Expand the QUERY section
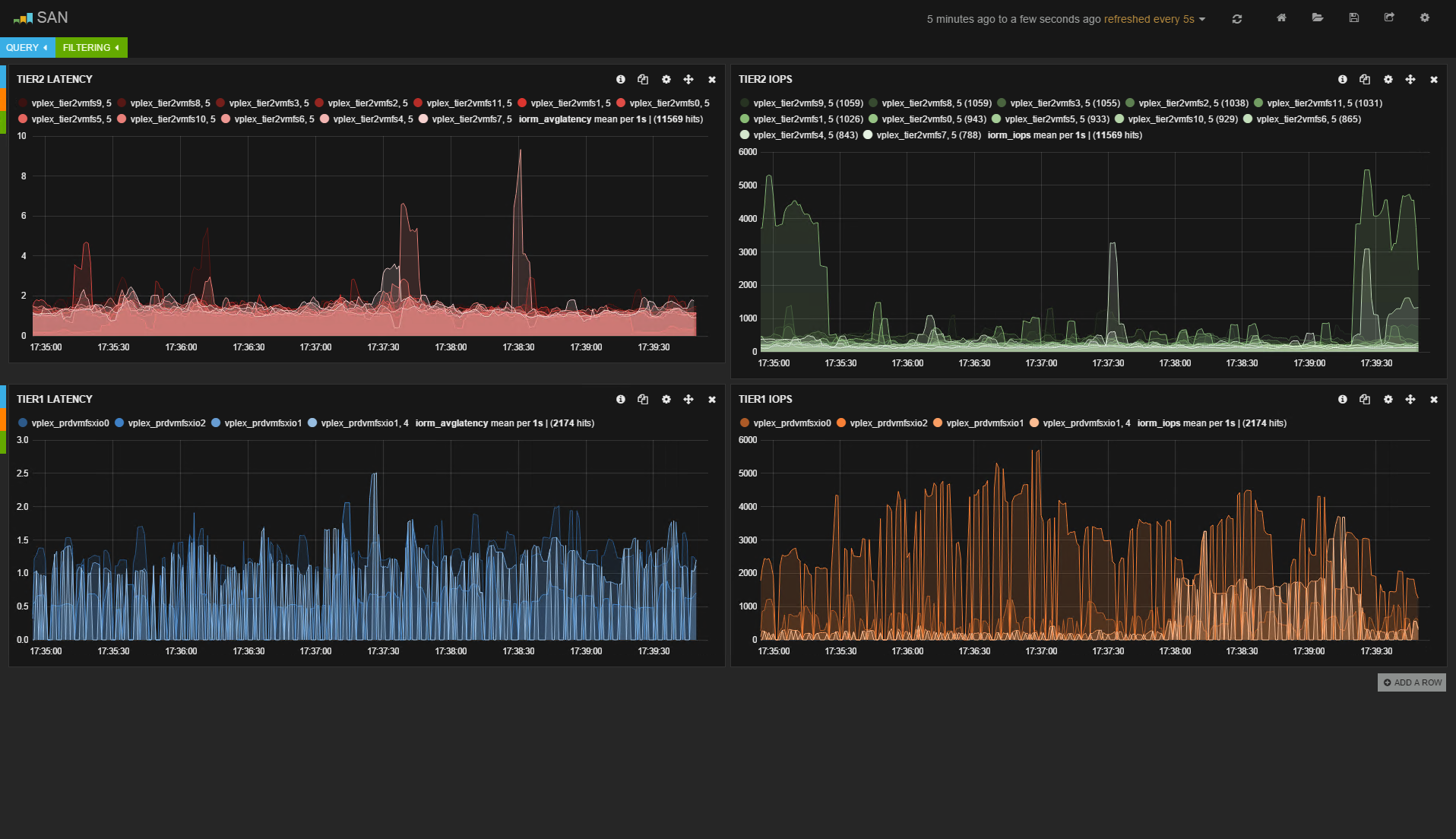Screen dimensions: 1456x839 [27, 47]
